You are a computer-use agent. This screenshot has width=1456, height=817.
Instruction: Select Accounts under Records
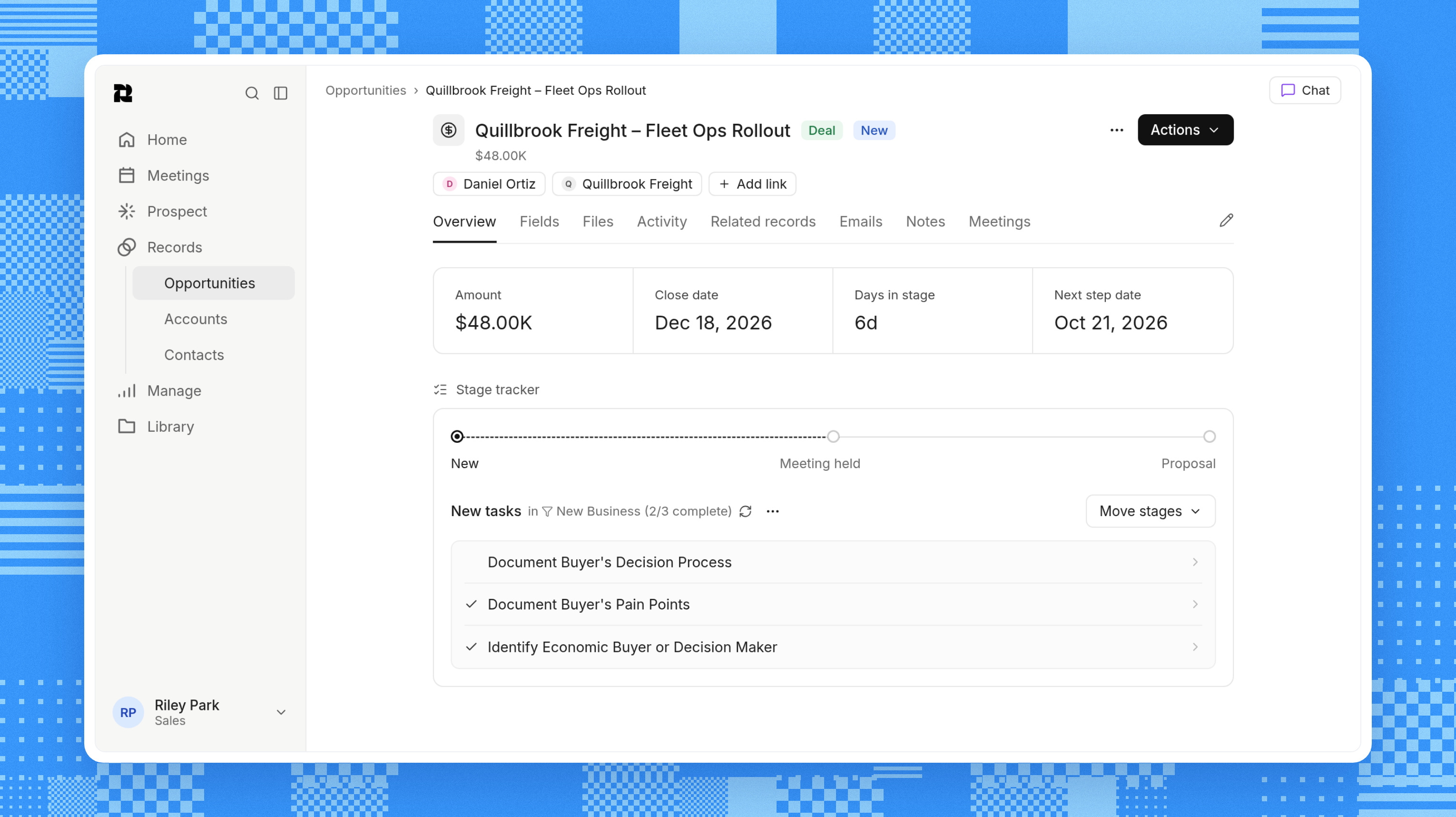coord(196,319)
